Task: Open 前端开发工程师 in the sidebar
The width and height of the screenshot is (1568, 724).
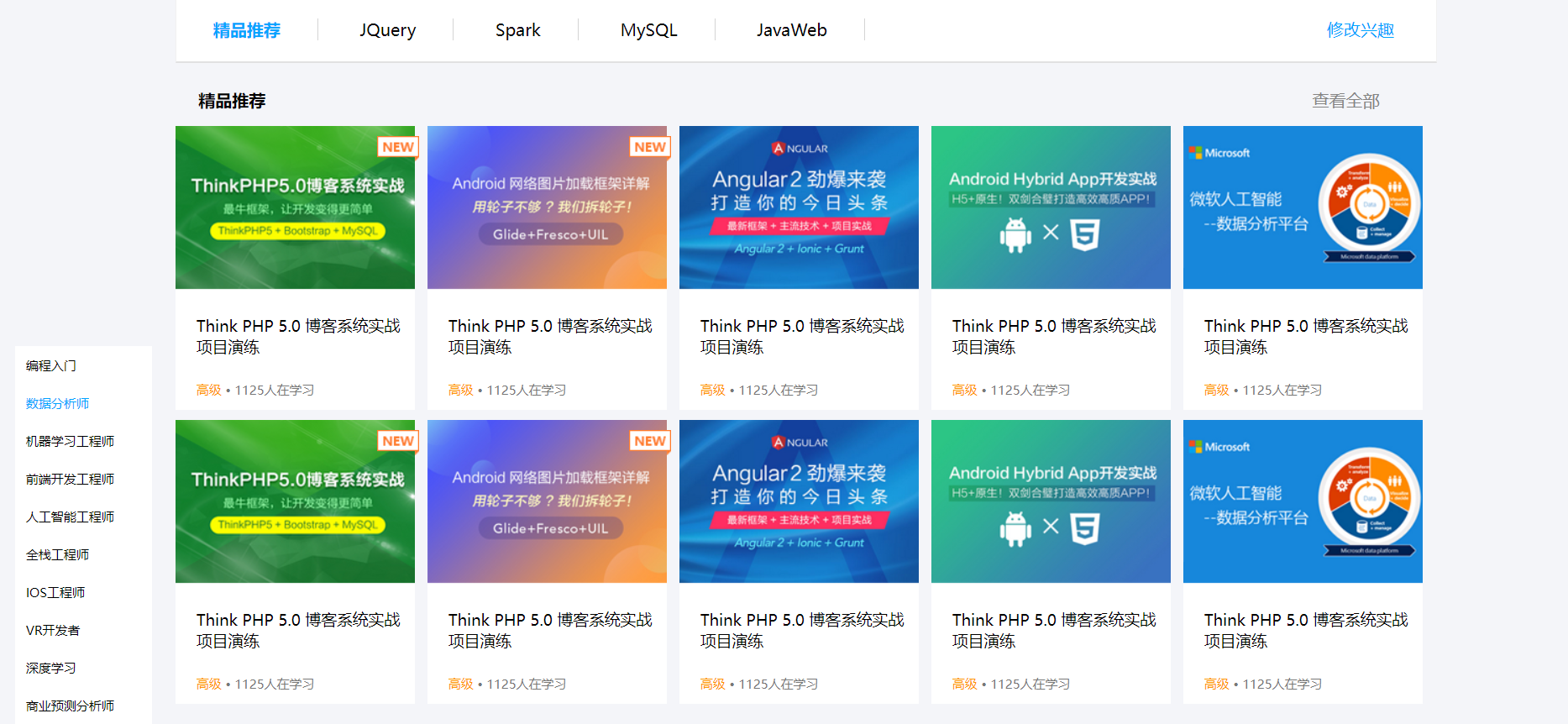Action: click(70, 479)
